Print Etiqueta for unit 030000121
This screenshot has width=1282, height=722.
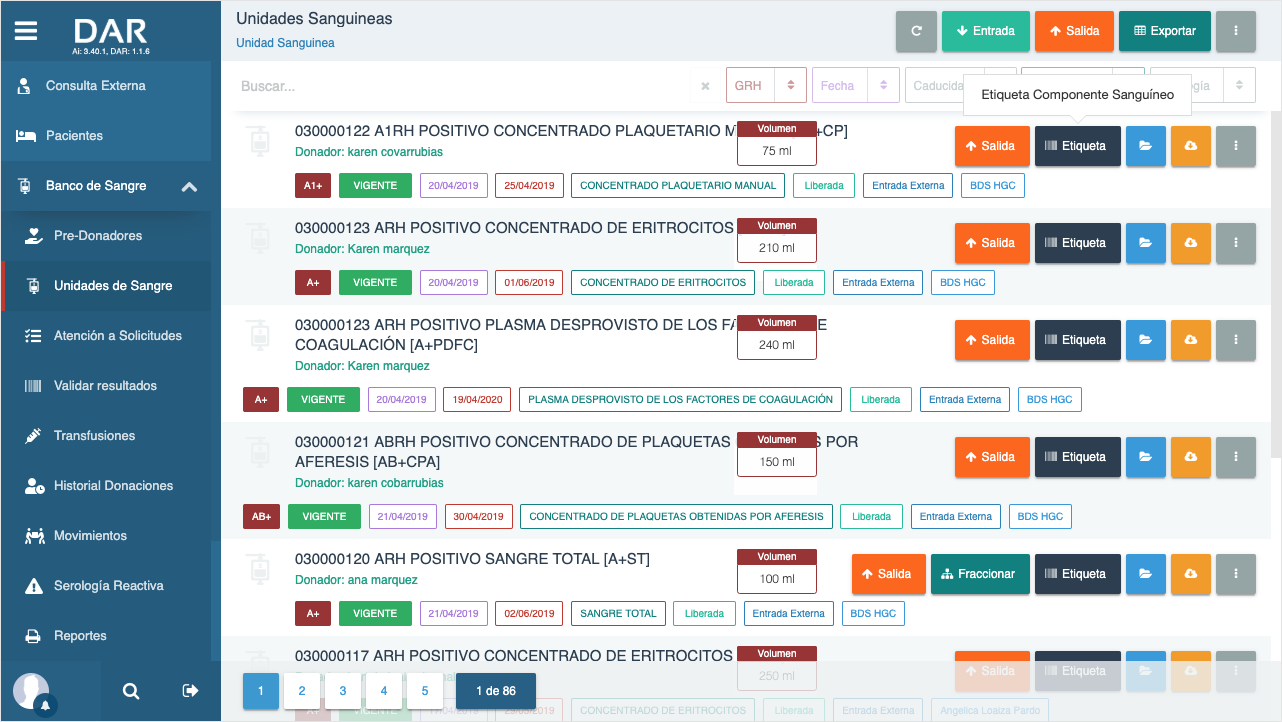pos(1078,457)
